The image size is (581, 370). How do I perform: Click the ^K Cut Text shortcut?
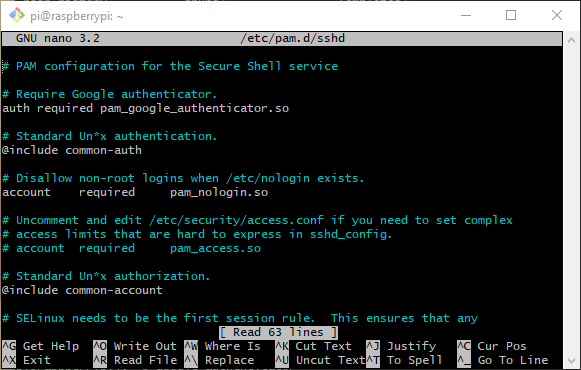pyautogui.click(x=313, y=346)
